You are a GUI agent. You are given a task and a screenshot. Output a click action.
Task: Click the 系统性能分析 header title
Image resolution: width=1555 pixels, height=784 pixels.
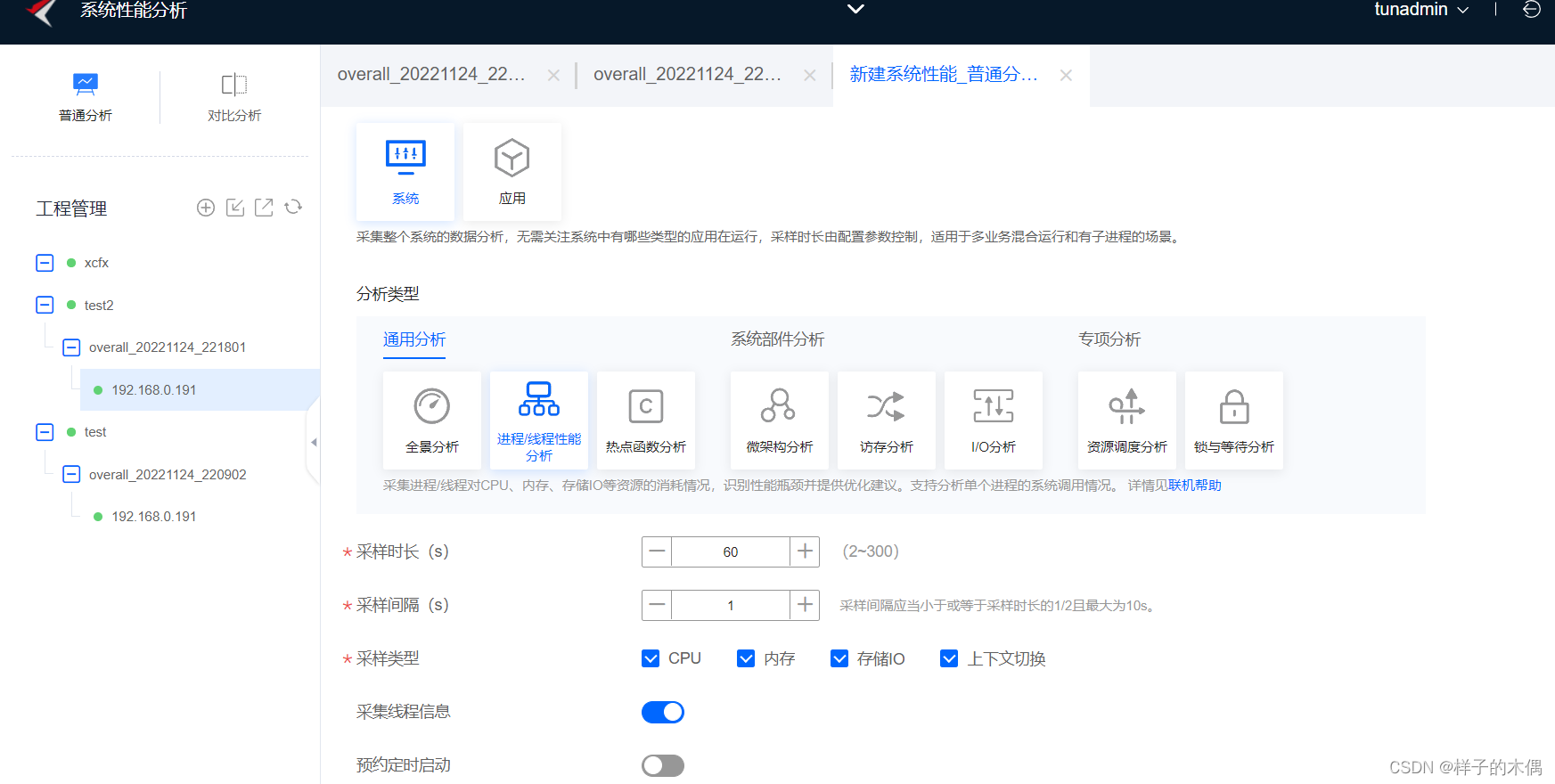[134, 11]
